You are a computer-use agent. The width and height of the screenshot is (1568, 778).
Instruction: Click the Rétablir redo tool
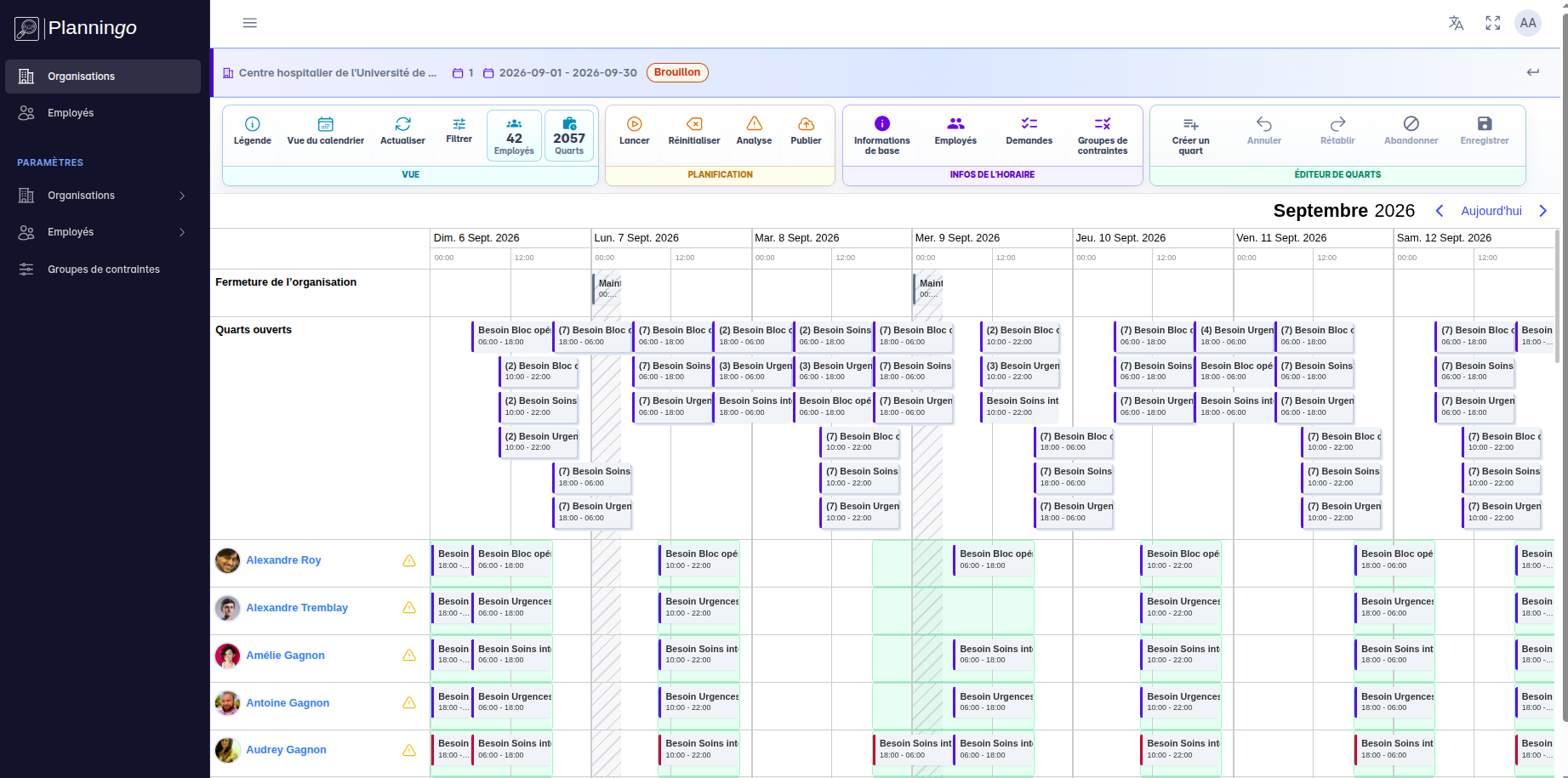[1337, 132]
